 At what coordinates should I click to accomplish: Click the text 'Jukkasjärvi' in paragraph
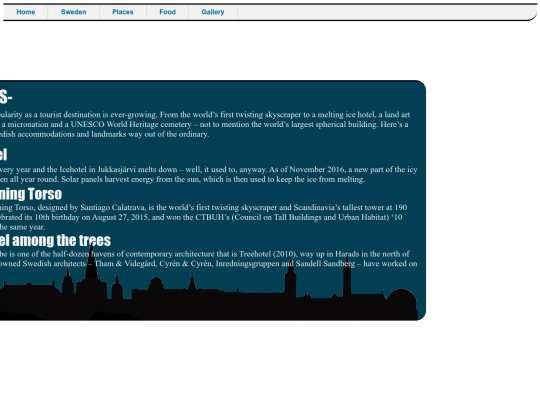pyautogui.click(x=116, y=170)
